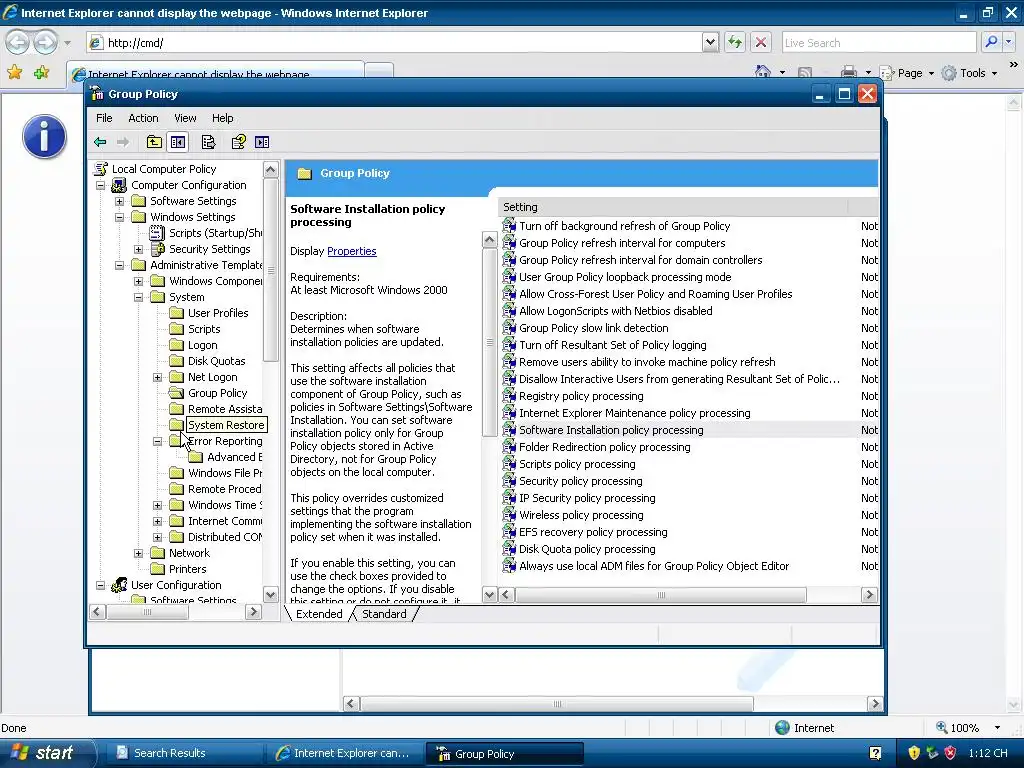1024x768 pixels.
Task: Click the Internet Explorer Print icon
Action: click(848, 72)
